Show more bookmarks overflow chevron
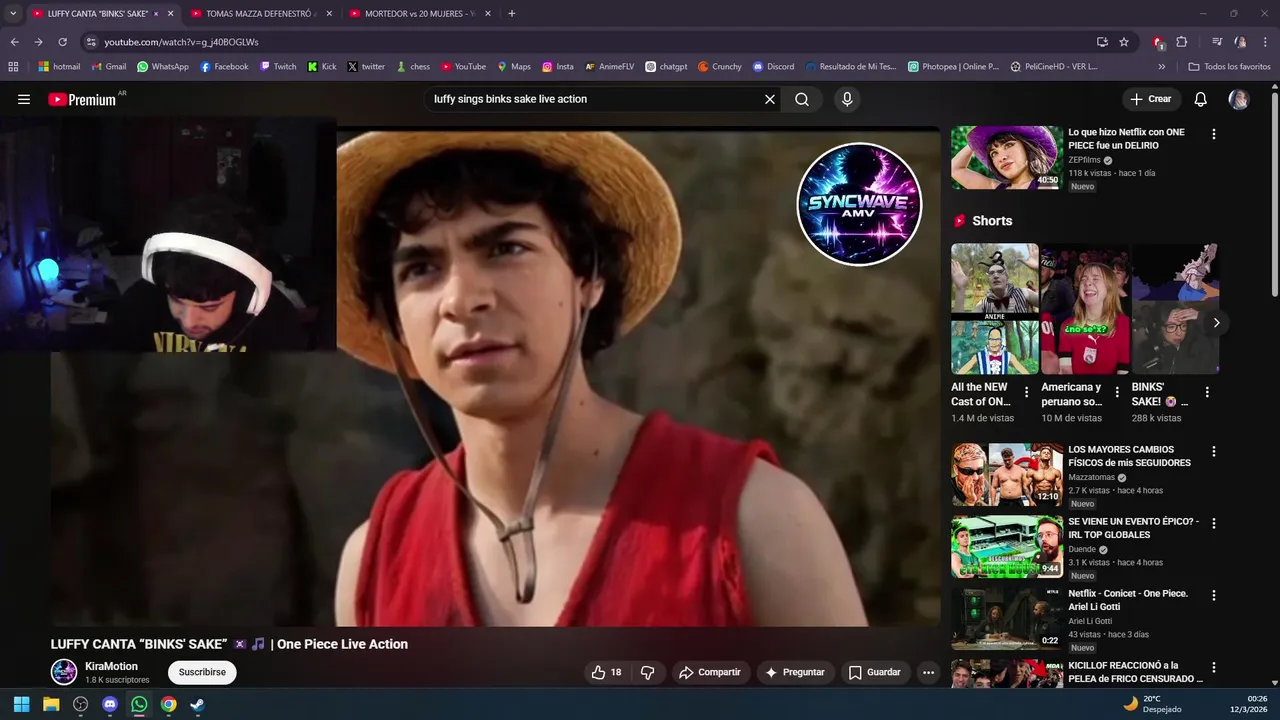This screenshot has height=720, width=1280. coord(1162,67)
